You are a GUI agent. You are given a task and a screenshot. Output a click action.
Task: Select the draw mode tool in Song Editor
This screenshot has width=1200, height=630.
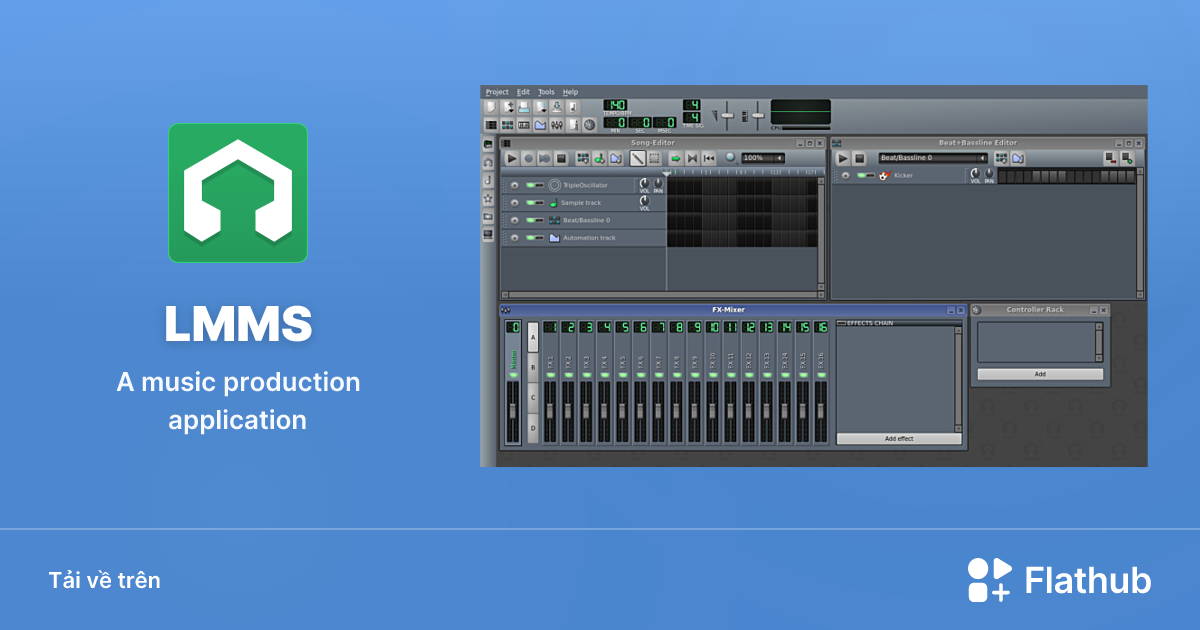coord(637,159)
